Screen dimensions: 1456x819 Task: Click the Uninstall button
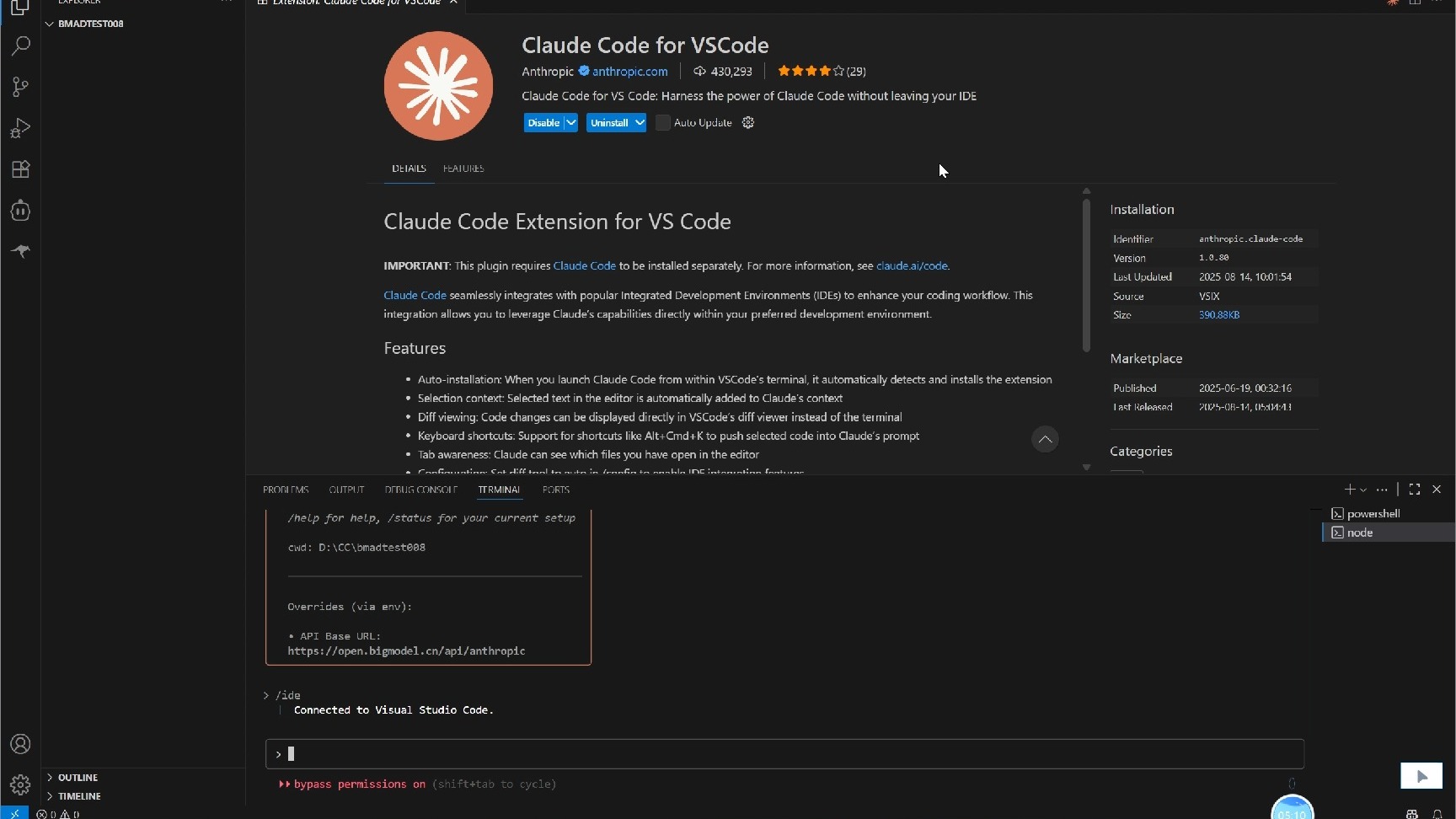pyautogui.click(x=608, y=123)
